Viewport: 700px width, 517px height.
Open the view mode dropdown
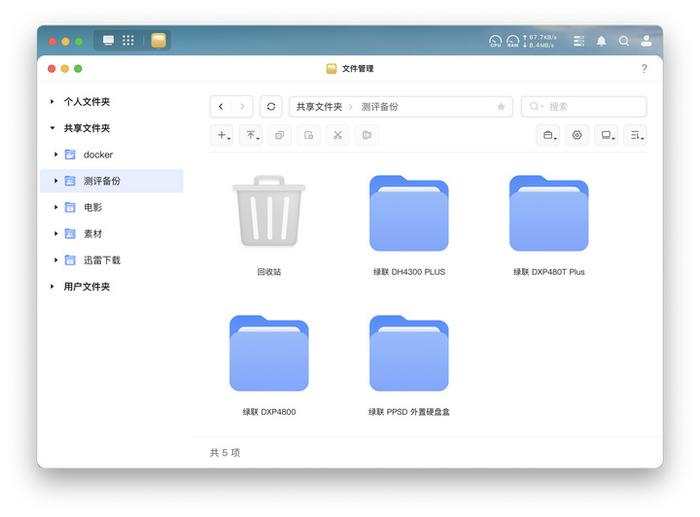(607, 135)
